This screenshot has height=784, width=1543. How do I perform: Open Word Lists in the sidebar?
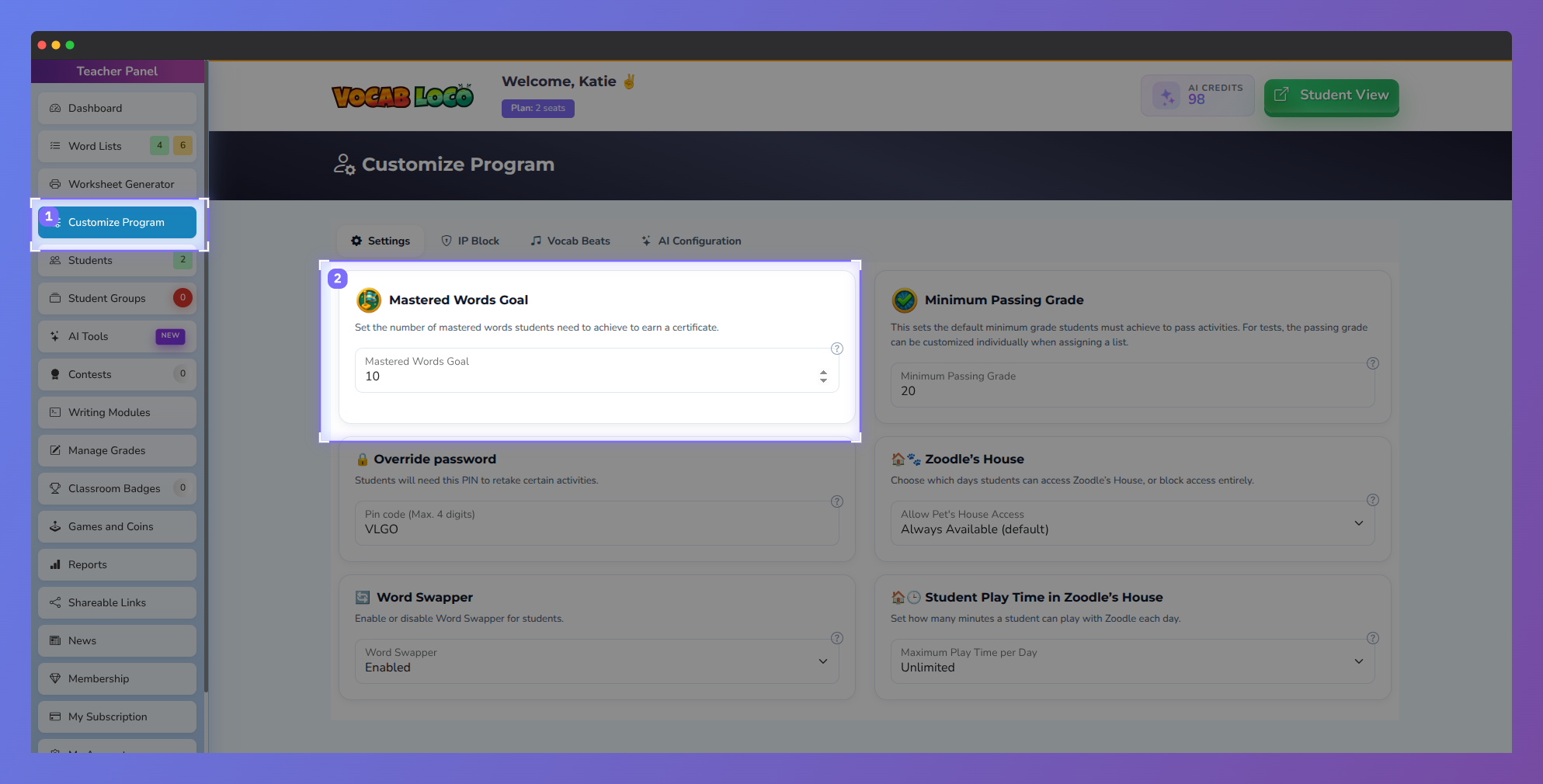click(117, 146)
